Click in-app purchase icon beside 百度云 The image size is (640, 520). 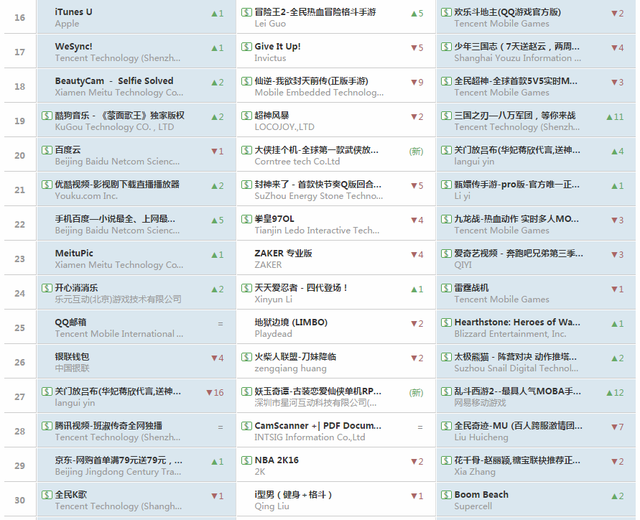click(47, 150)
